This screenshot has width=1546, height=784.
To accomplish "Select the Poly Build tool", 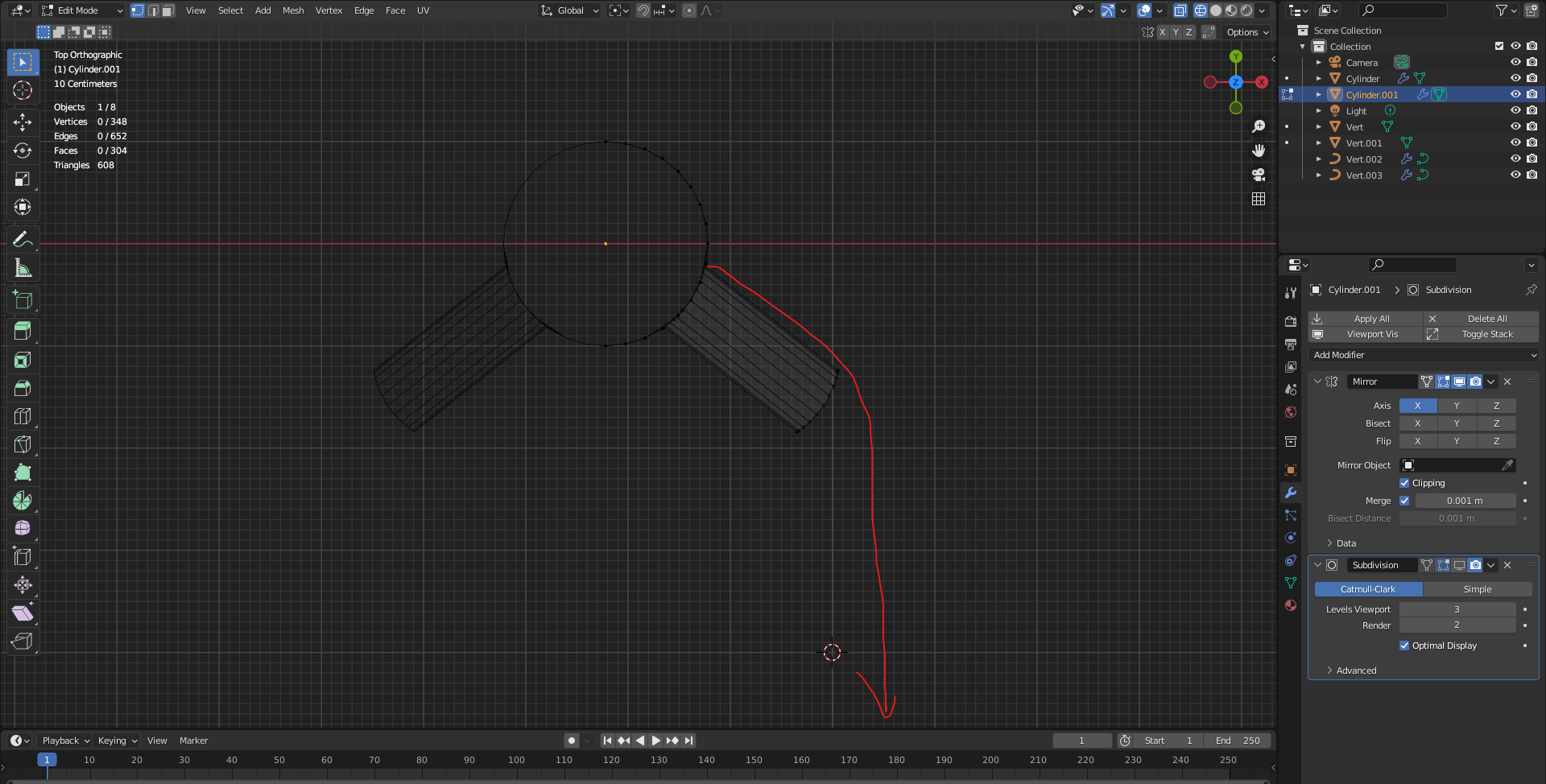I will [x=23, y=472].
